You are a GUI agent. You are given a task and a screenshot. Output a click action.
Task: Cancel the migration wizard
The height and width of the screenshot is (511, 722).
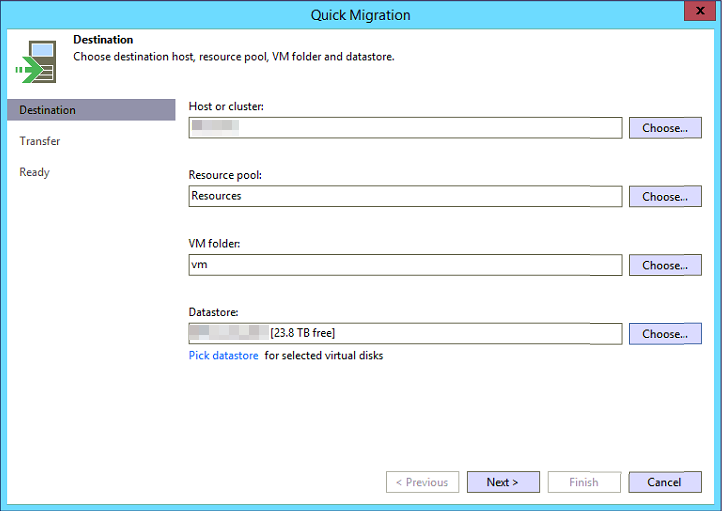(664, 482)
